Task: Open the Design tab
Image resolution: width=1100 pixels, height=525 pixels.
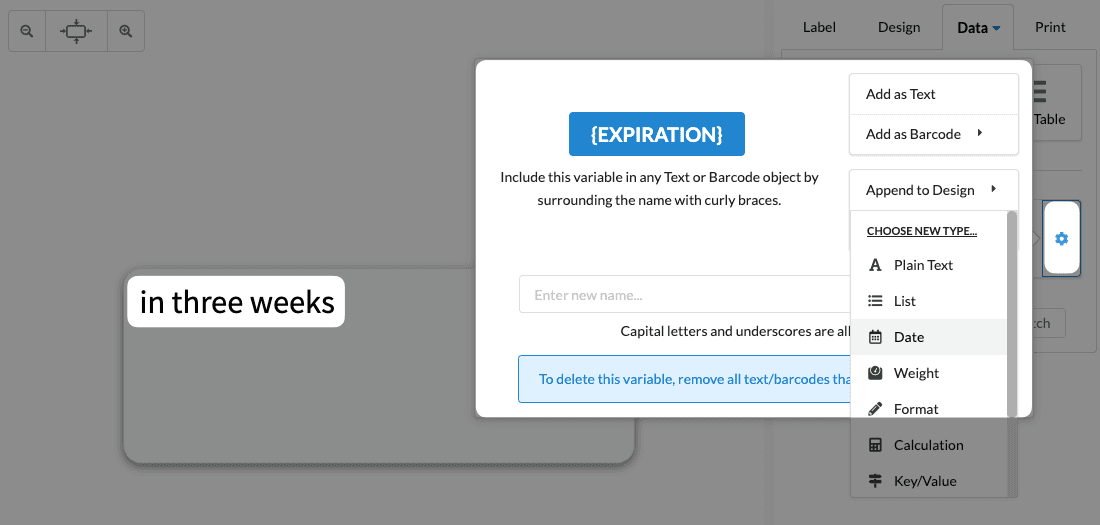Action: (899, 27)
